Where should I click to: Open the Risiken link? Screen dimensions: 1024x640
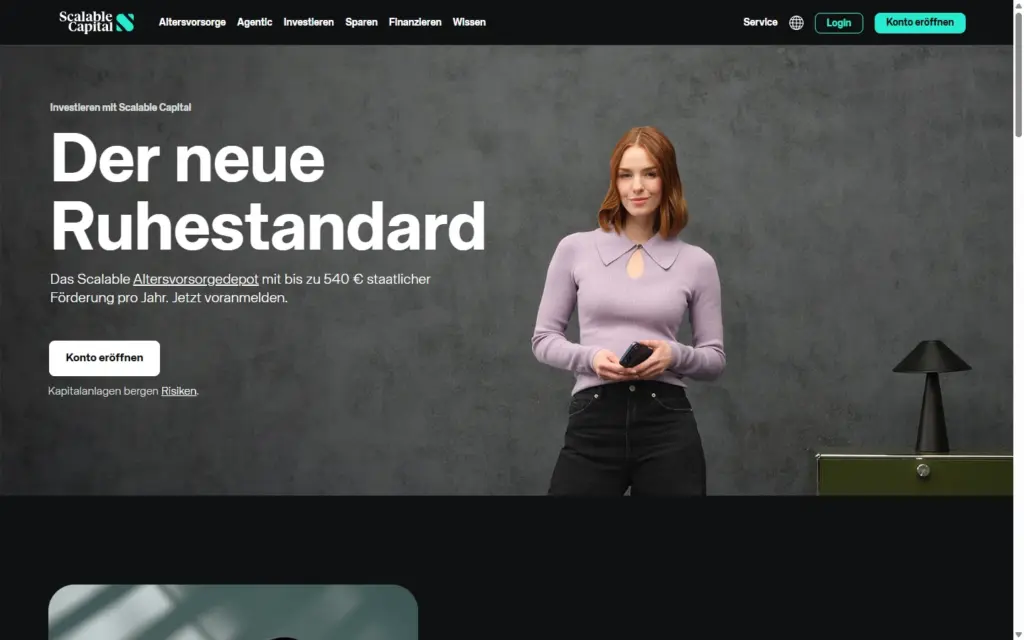coord(179,391)
